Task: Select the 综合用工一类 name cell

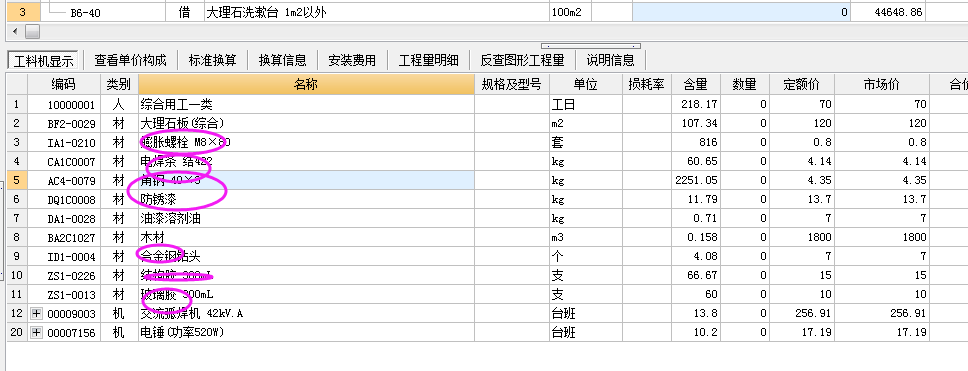Action: coord(306,104)
